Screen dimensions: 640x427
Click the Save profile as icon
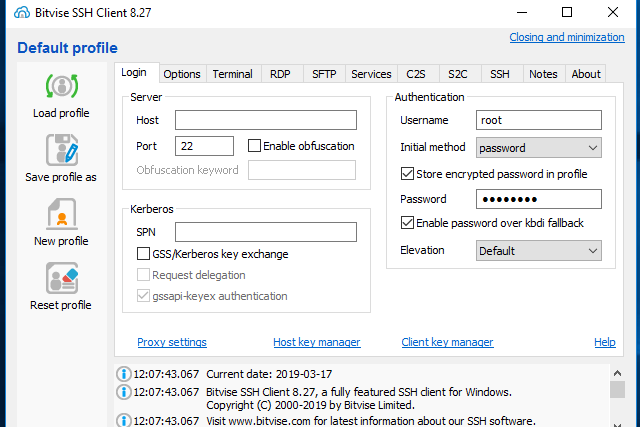[62, 150]
